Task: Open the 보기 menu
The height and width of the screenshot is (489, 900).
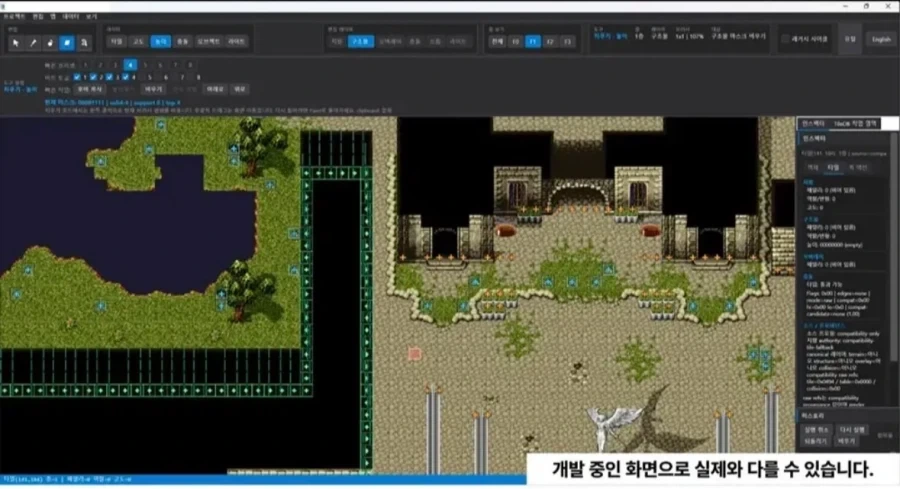Action: 92,17
